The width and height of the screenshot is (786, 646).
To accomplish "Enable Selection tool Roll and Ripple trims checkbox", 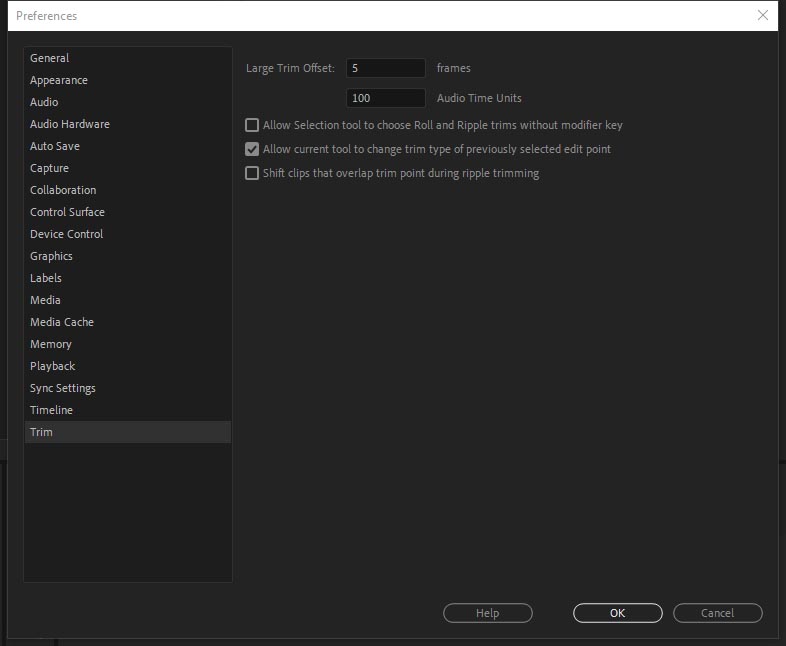I will [252, 125].
